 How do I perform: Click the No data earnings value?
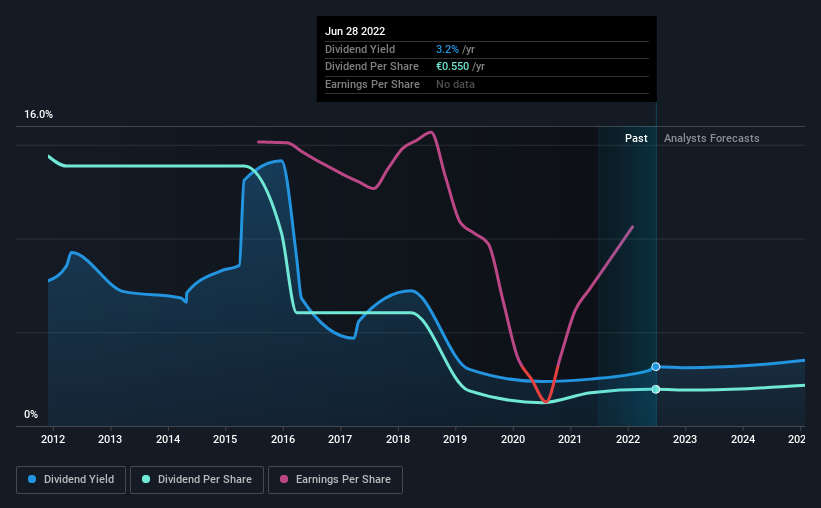pyautogui.click(x=456, y=84)
